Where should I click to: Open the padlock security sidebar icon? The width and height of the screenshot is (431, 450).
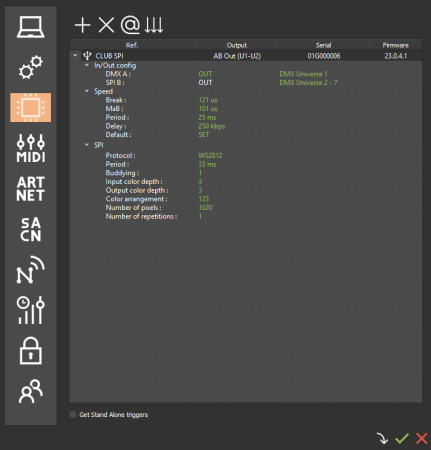31,351
